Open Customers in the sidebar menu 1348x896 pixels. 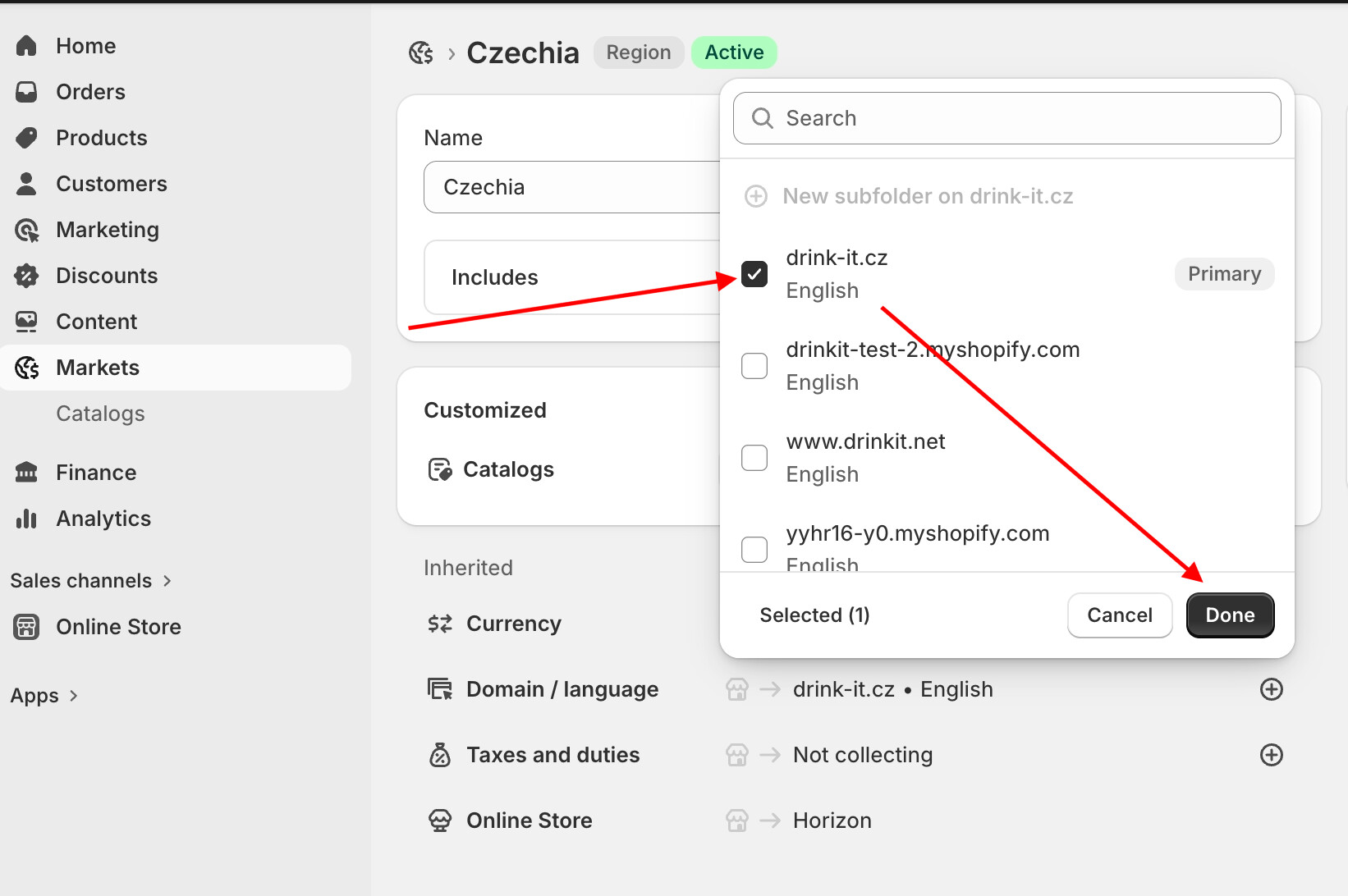[x=112, y=184]
